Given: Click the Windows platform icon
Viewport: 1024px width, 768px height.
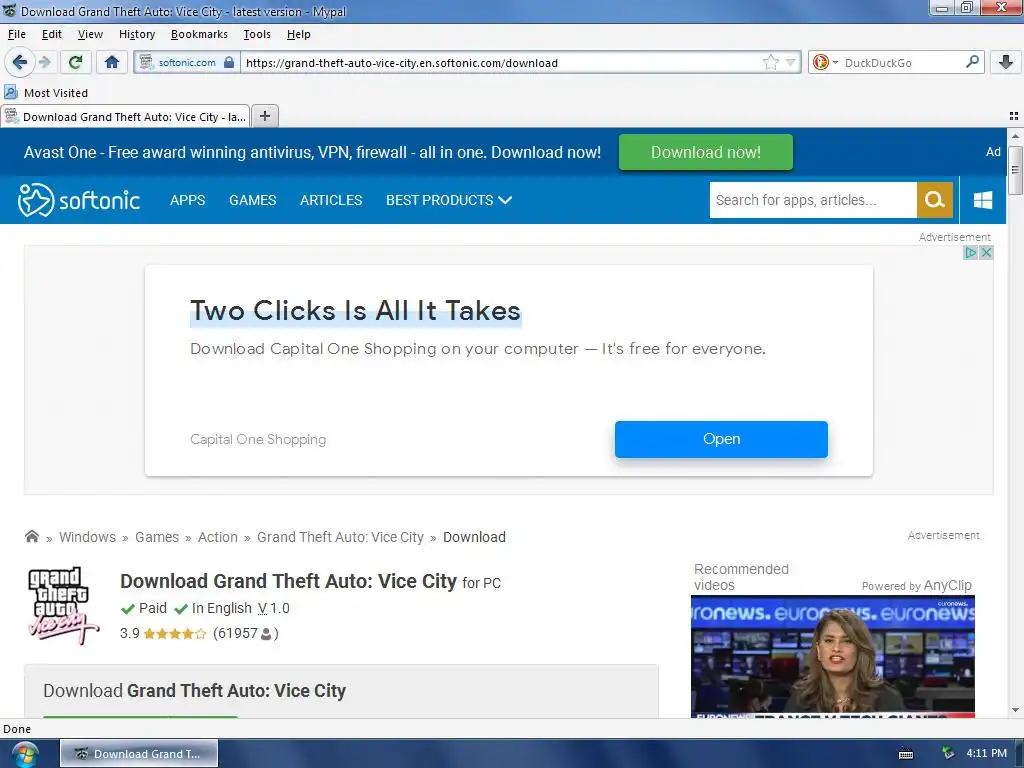Looking at the screenshot, I should point(983,200).
